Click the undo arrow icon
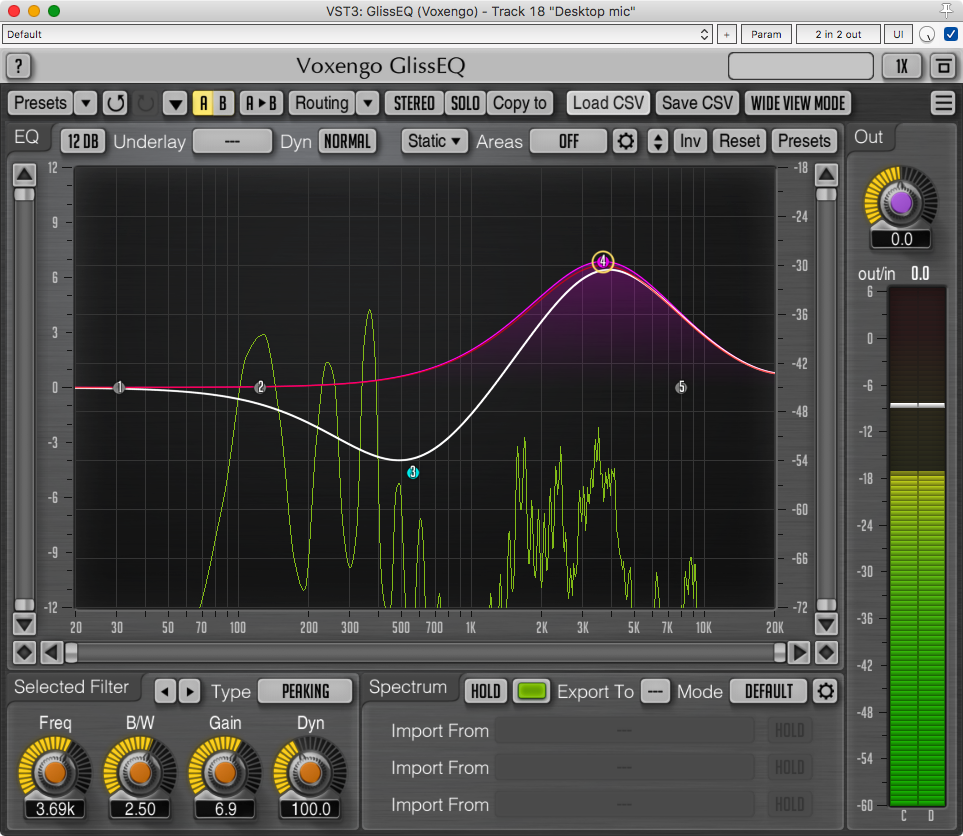Viewport: 963px width, 836px height. pyautogui.click(x=115, y=103)
